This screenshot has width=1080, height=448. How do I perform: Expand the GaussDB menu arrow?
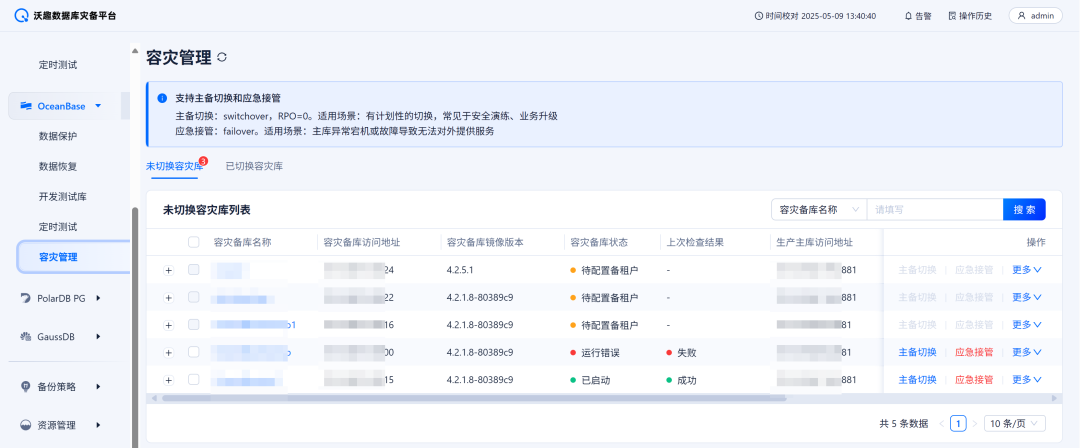coord(98,336)
